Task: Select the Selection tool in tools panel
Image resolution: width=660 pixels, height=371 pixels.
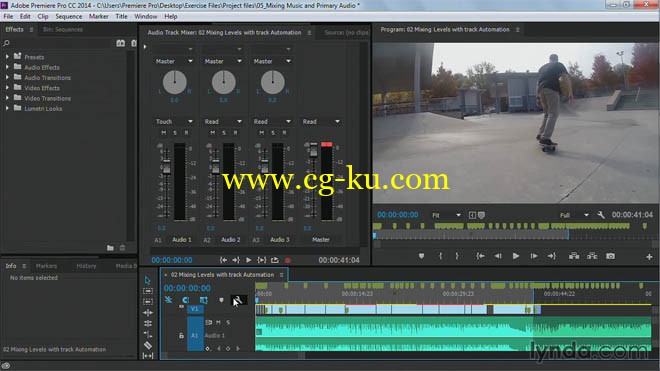Action: 147,280
